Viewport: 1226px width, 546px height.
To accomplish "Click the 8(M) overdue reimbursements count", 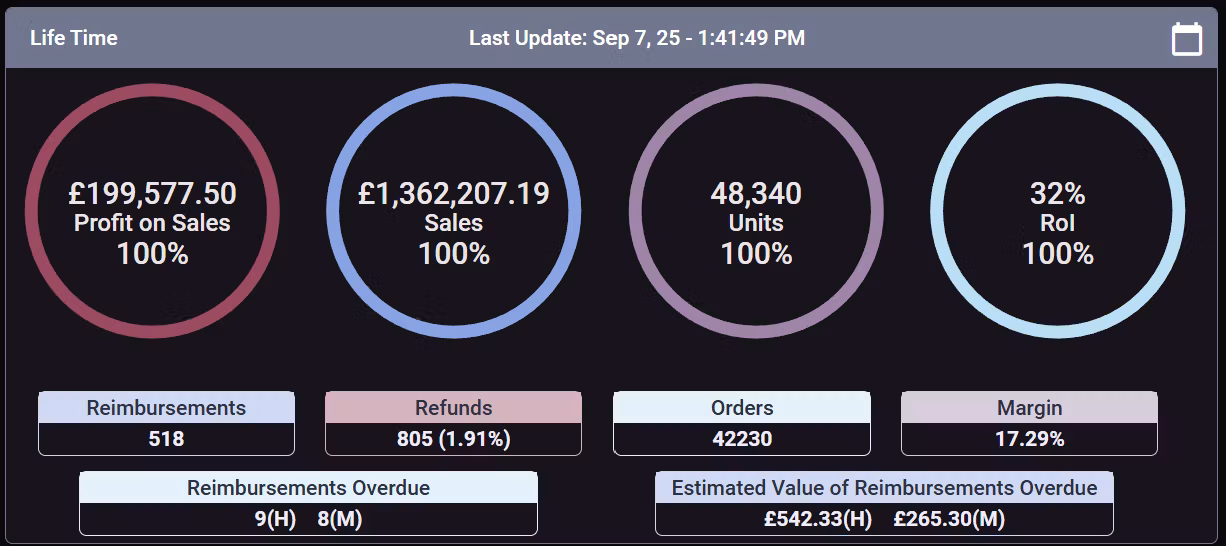I will tap(339, 519).
